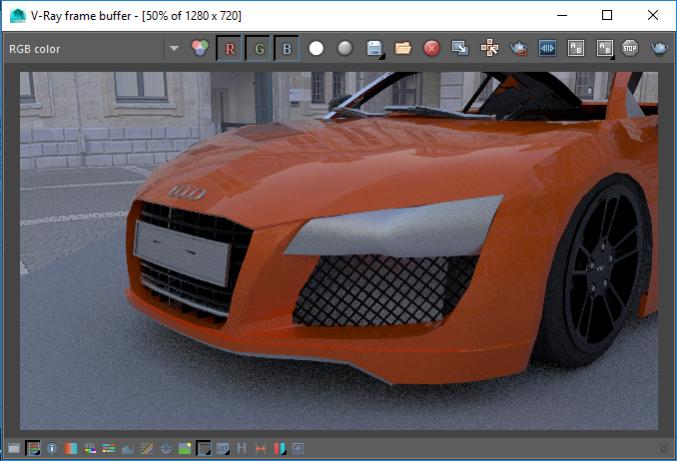Switch to RGB channels with three-circle icon
Viewport: 677px width, 461px height.
200,48
